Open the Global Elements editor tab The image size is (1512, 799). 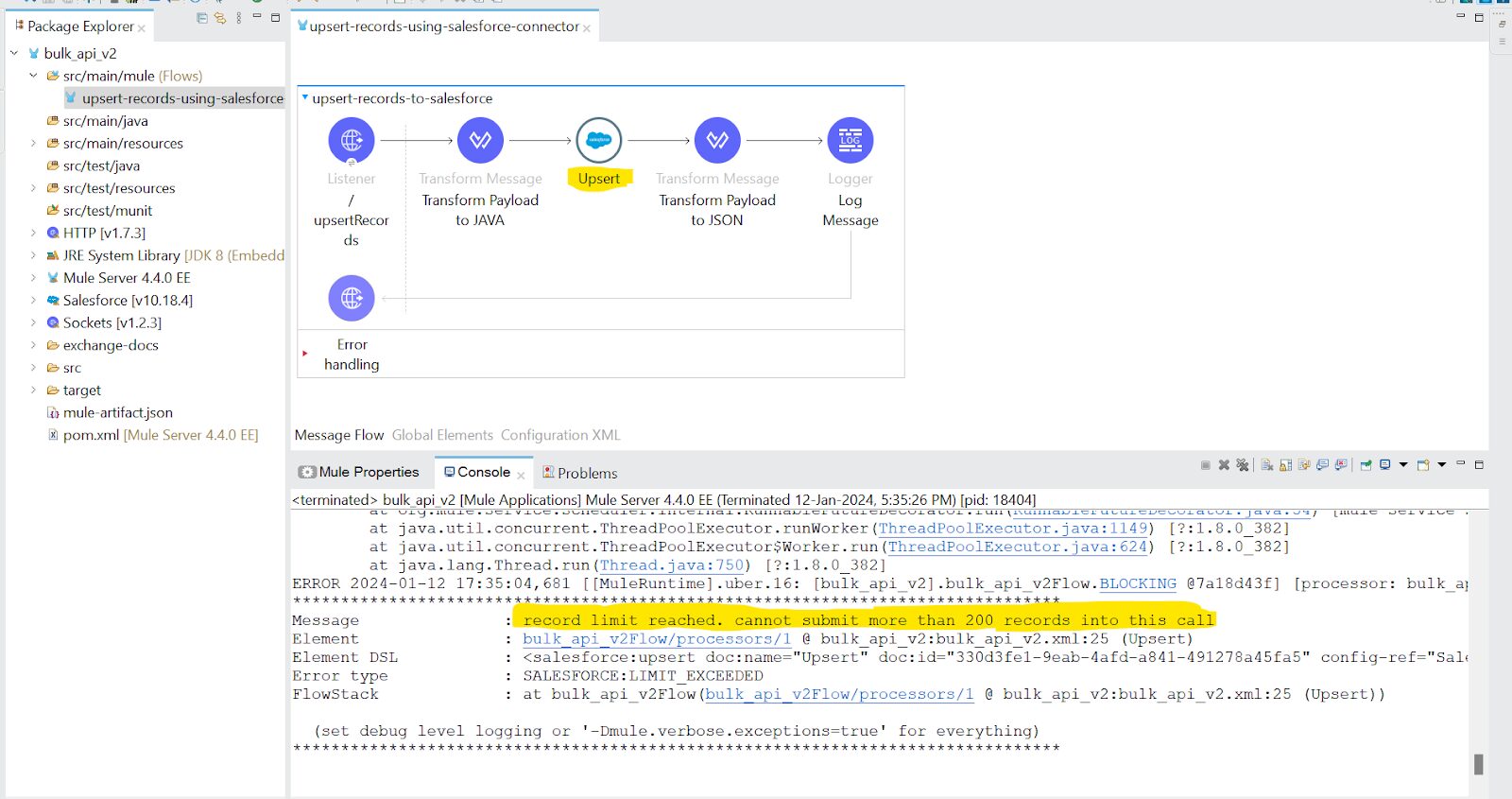(442, 435)
